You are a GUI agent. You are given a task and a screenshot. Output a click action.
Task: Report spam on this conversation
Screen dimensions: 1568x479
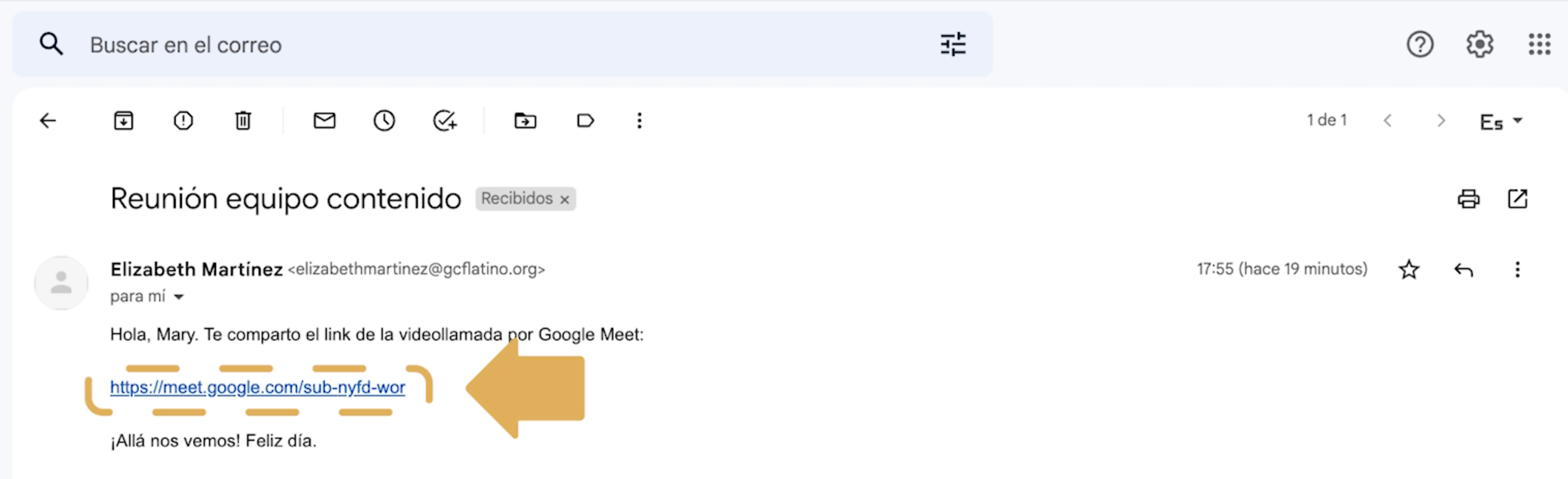(183, 120)
